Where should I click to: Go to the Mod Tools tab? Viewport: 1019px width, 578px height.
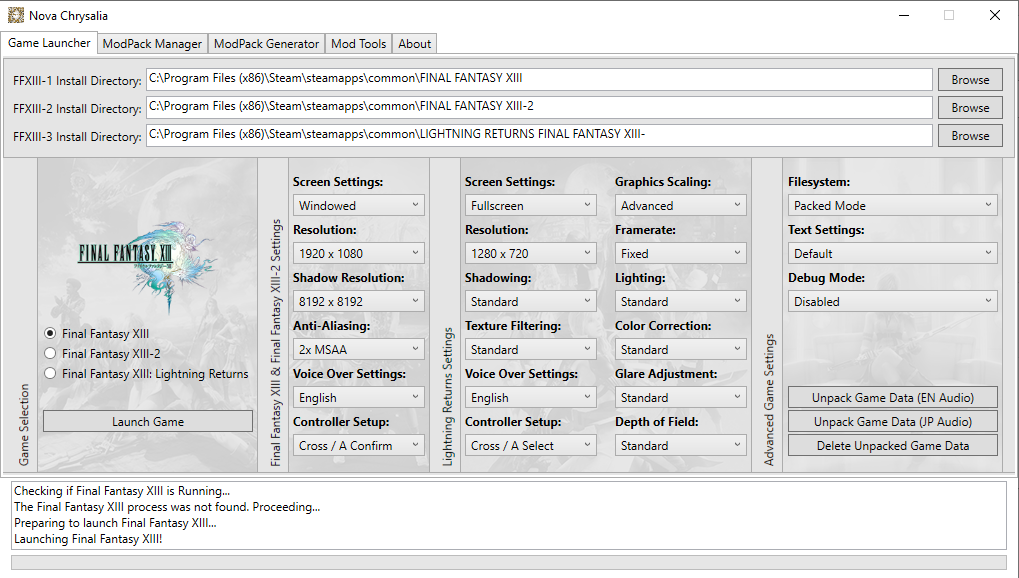pos(359,44)
